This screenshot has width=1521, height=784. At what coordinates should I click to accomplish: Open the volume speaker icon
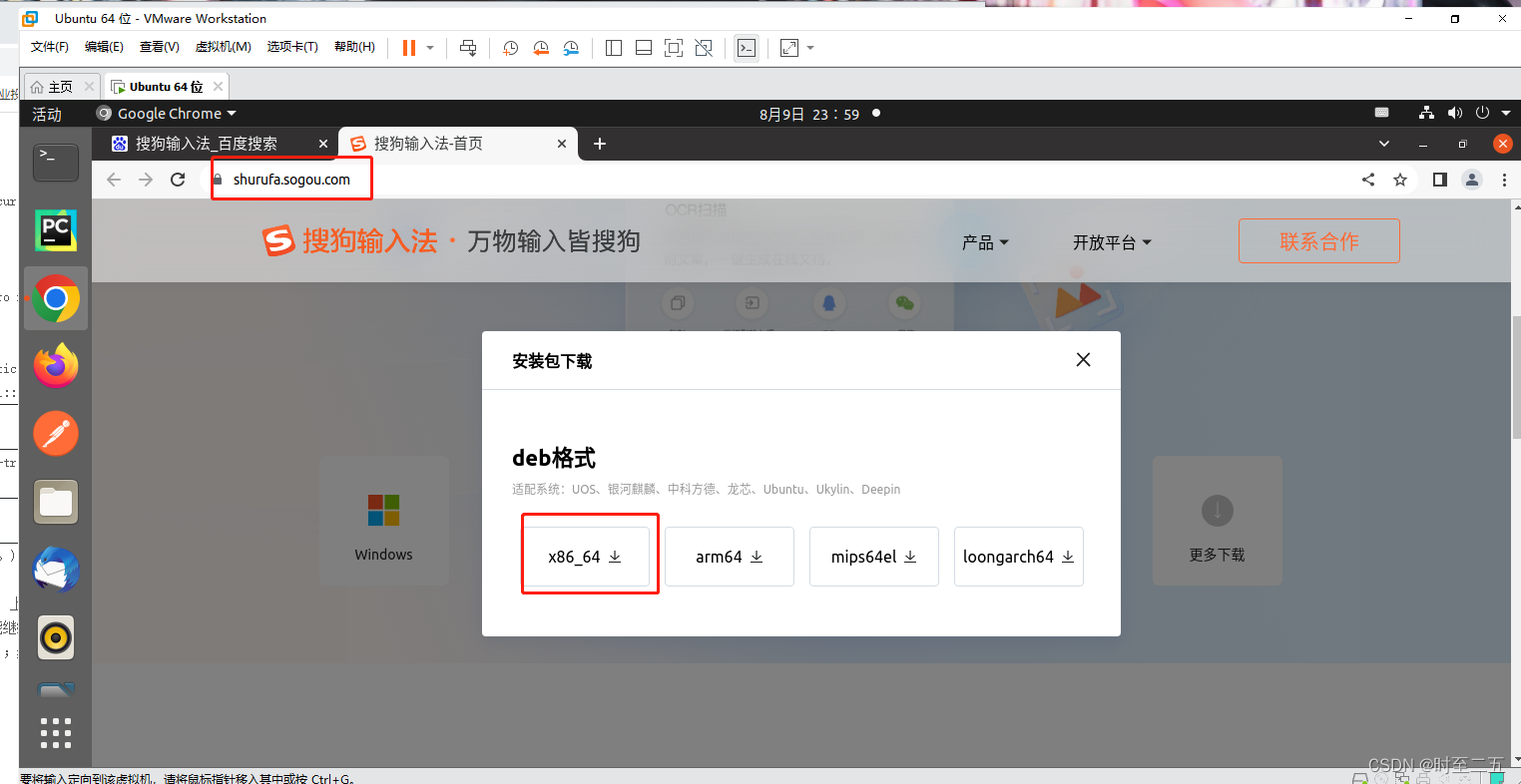(x=1455, y=113)
